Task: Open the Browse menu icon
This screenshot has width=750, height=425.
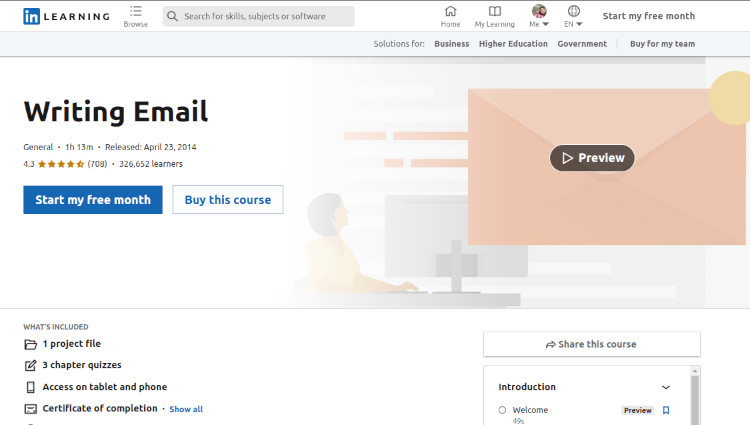Action: tap(136, 11)
